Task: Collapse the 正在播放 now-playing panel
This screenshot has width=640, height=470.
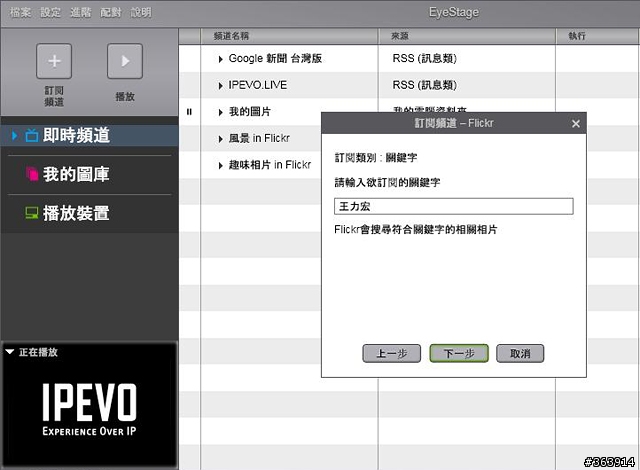Action: coord(10,352)
